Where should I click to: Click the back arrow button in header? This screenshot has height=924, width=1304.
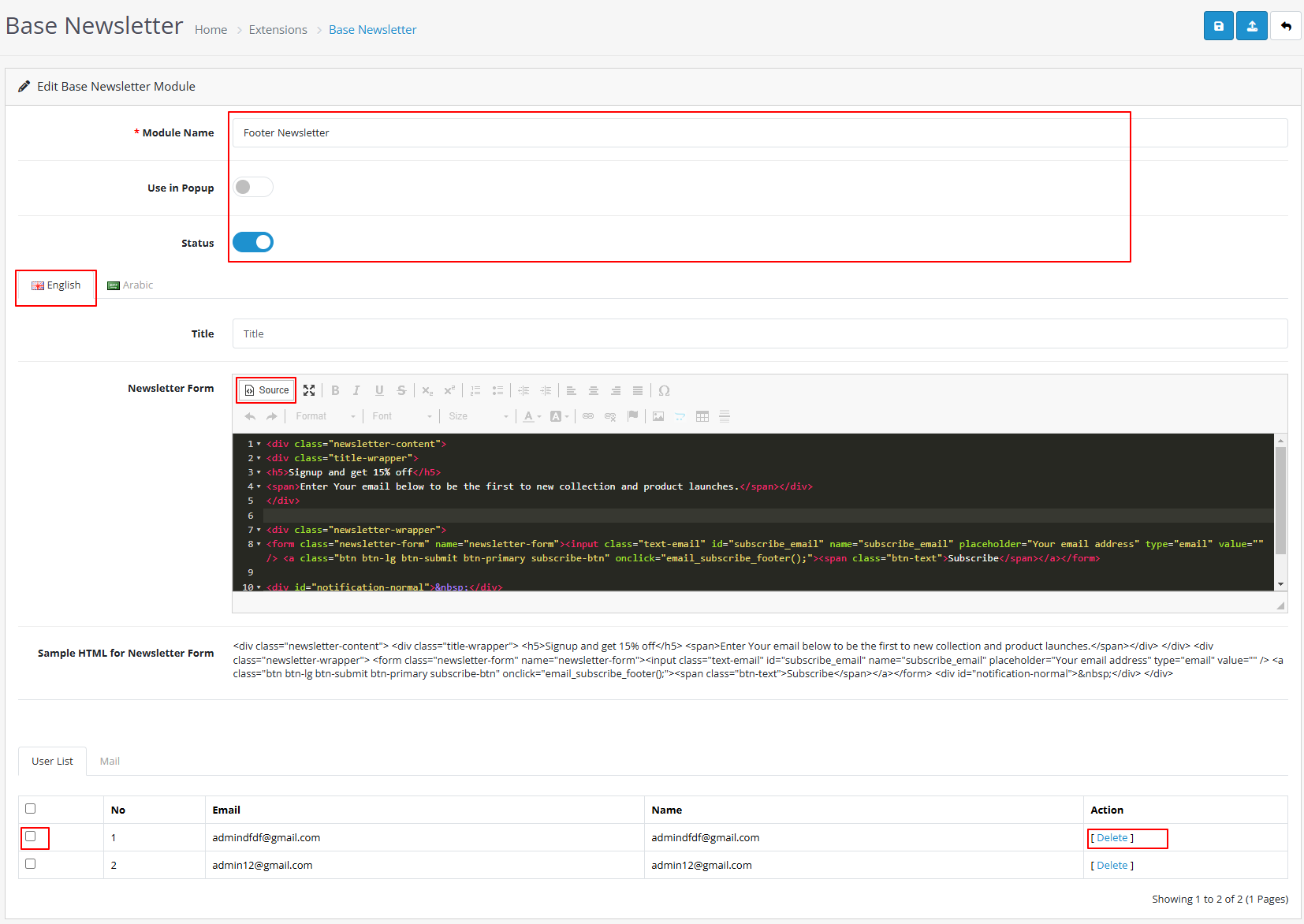[x=1285, y=26]
